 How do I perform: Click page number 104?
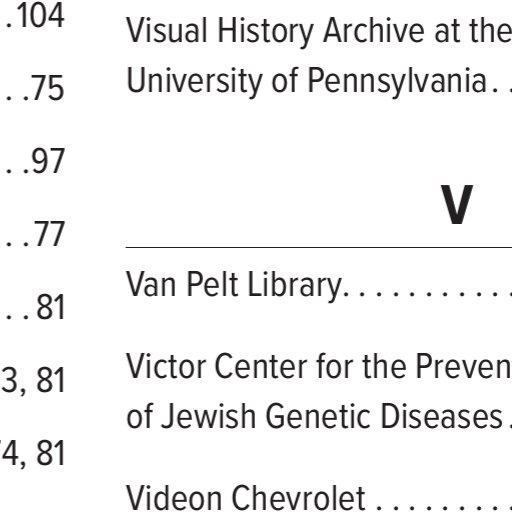[x=41, y=16]
